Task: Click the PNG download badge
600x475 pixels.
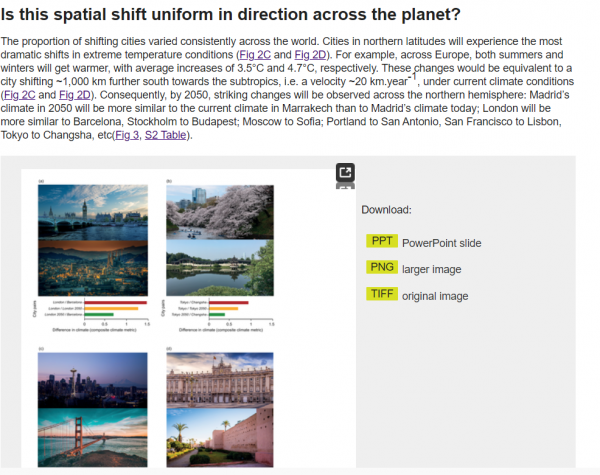Action: click(x=382, y=268)
